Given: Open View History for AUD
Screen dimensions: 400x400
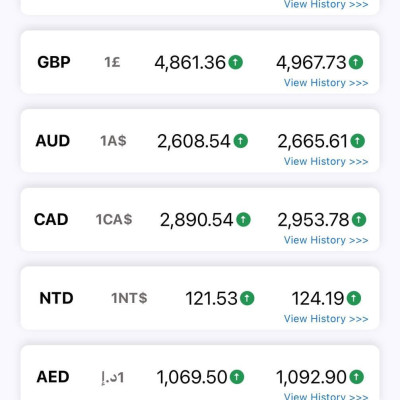Looking at the screenshot, I should (326, 161).
